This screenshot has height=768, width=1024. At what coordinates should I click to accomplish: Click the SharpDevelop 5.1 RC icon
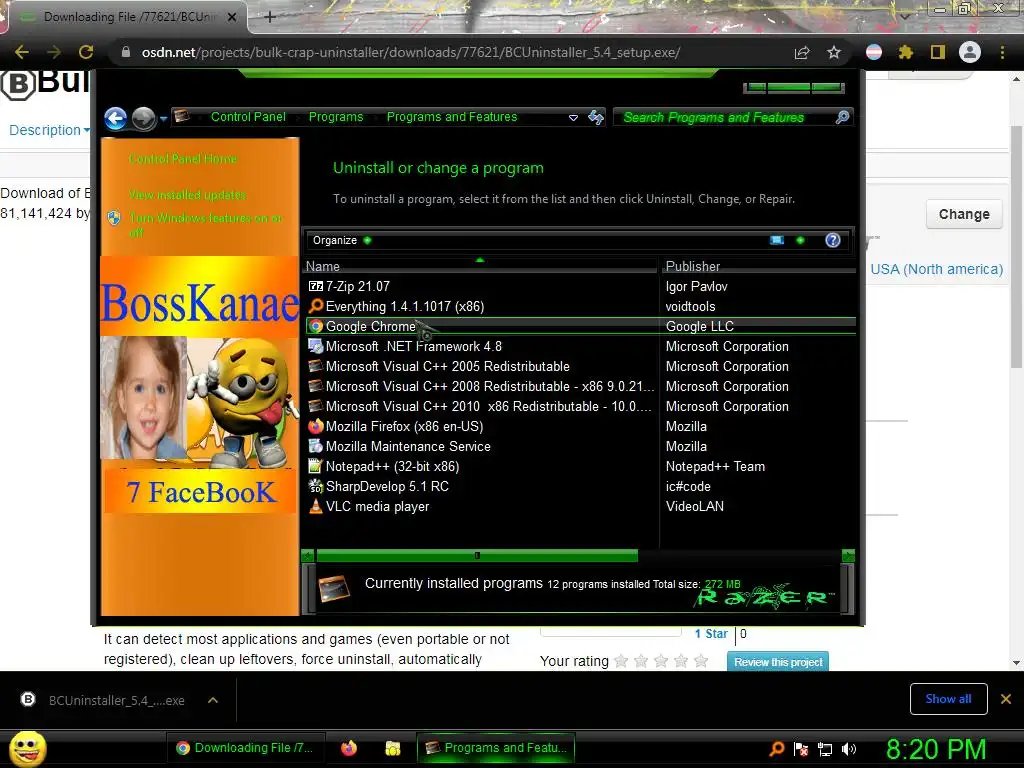pyautogui.click(x=315, y=487)
